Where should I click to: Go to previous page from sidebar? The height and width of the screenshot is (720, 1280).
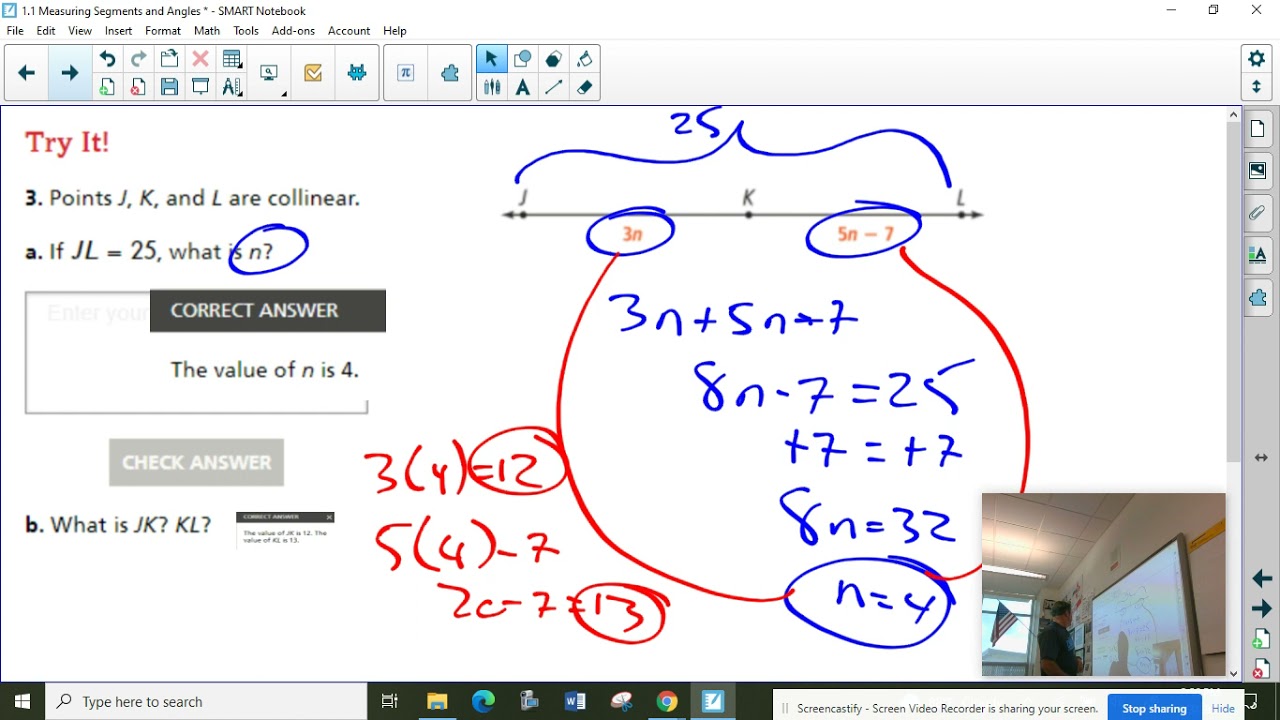pyautogui.click(x=1261, y=579)
